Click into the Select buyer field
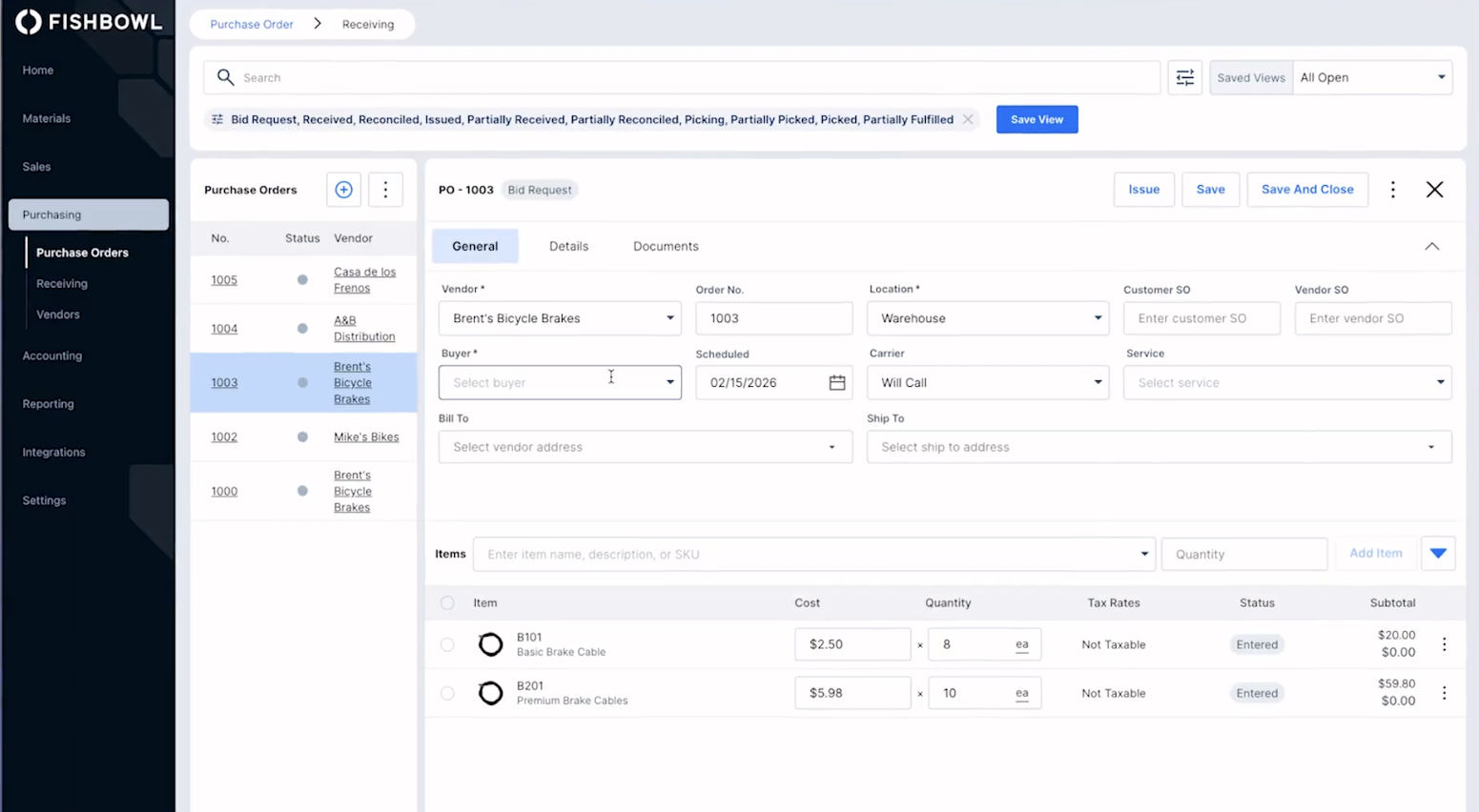1479x812 pixels. [x=544, y=382]
